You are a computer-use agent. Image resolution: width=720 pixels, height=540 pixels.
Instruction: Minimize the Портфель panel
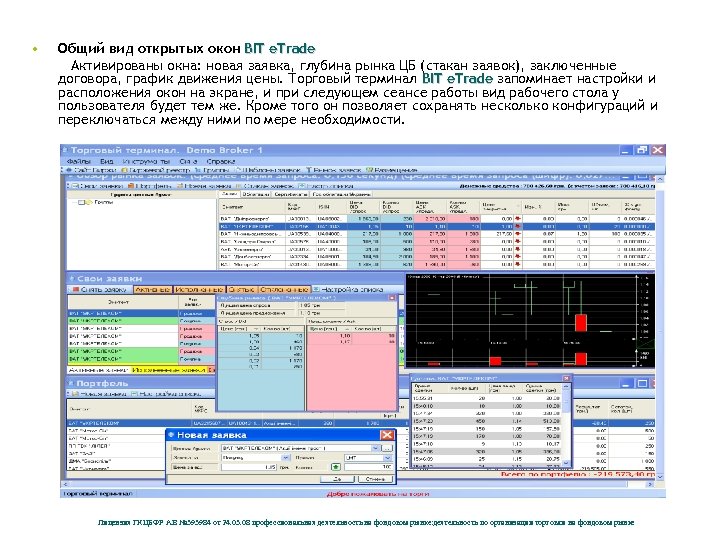[626, 383]
